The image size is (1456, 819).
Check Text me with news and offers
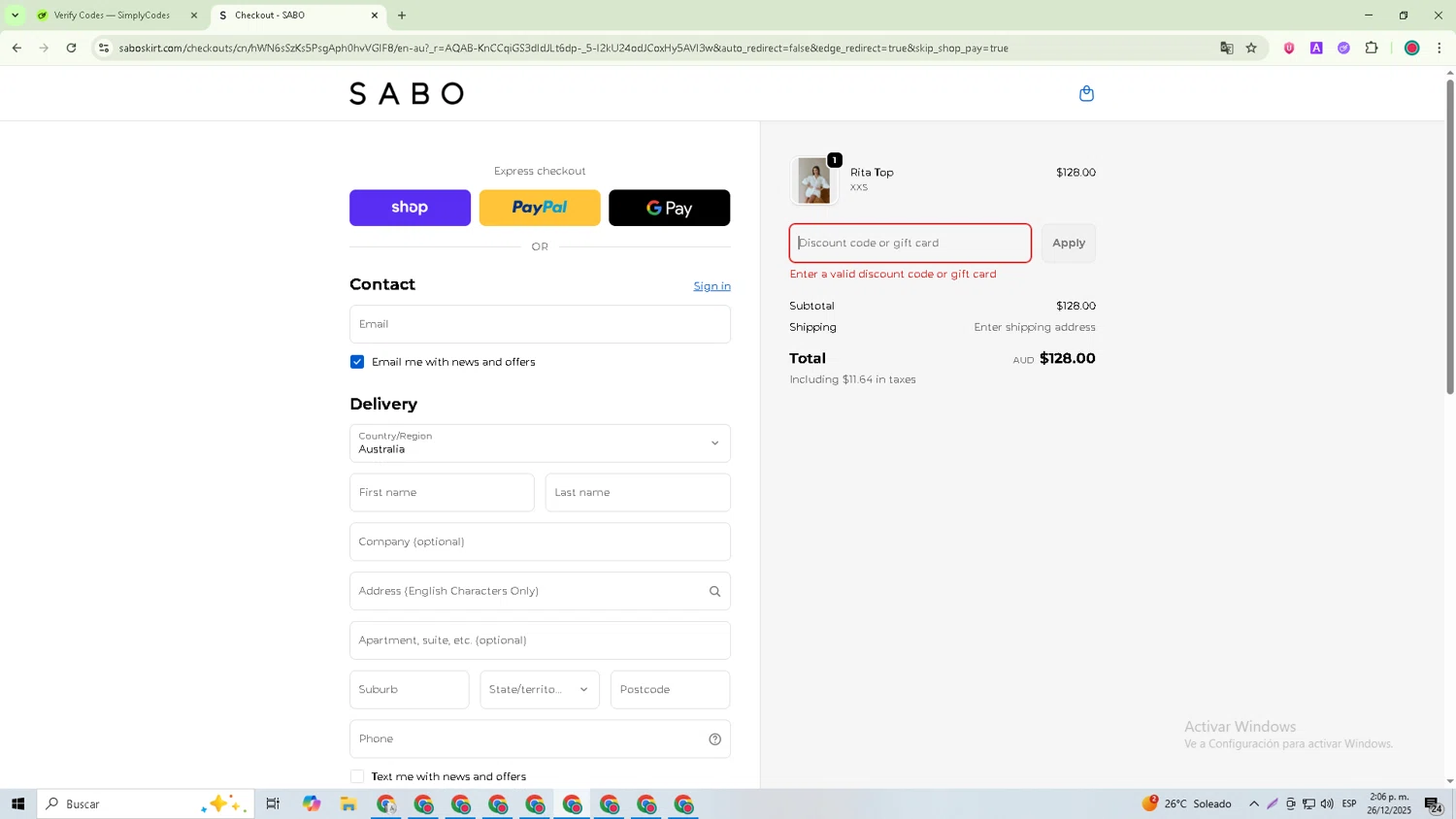(x=357, y=777)
